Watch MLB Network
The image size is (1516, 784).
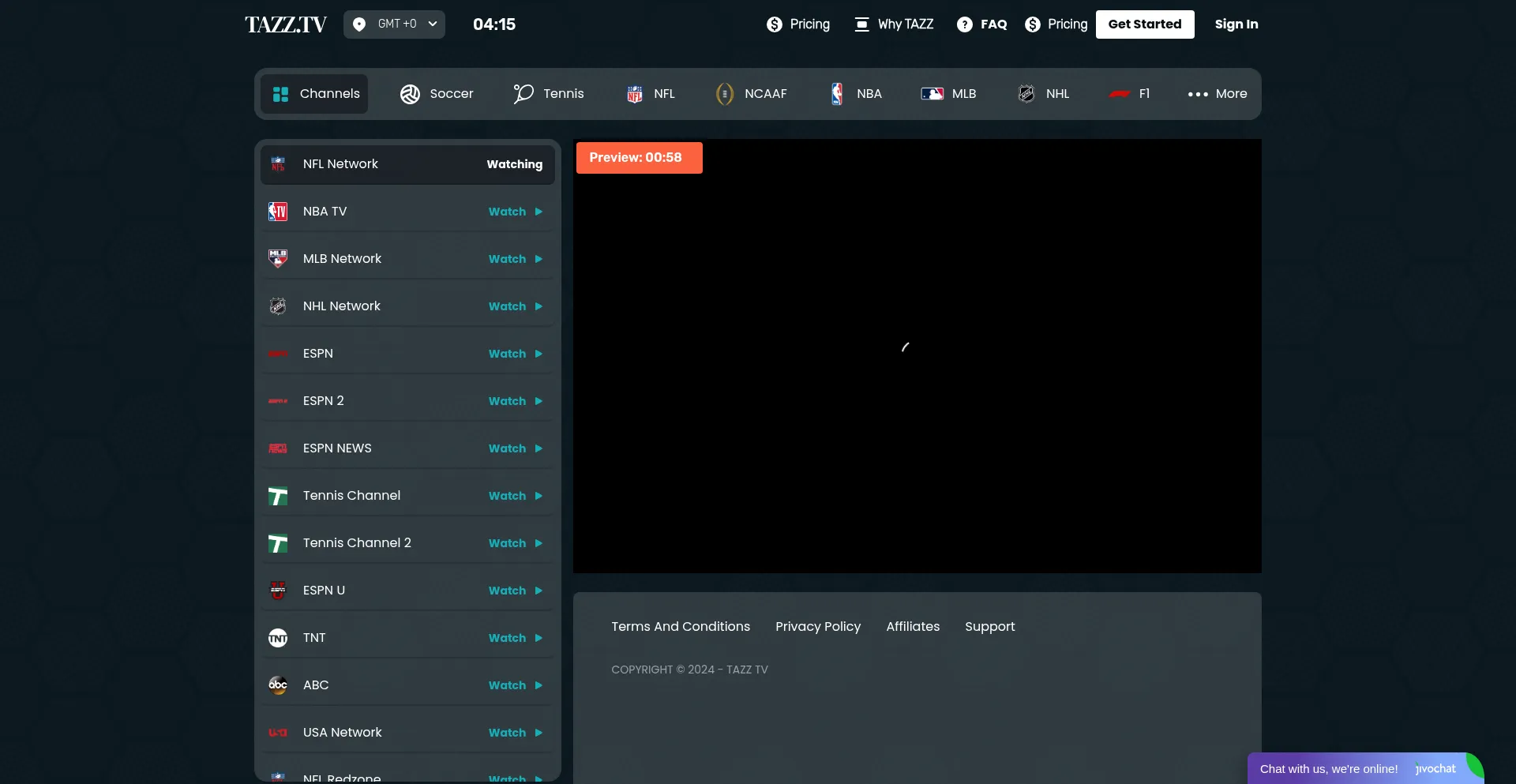(x=516, y=259)
